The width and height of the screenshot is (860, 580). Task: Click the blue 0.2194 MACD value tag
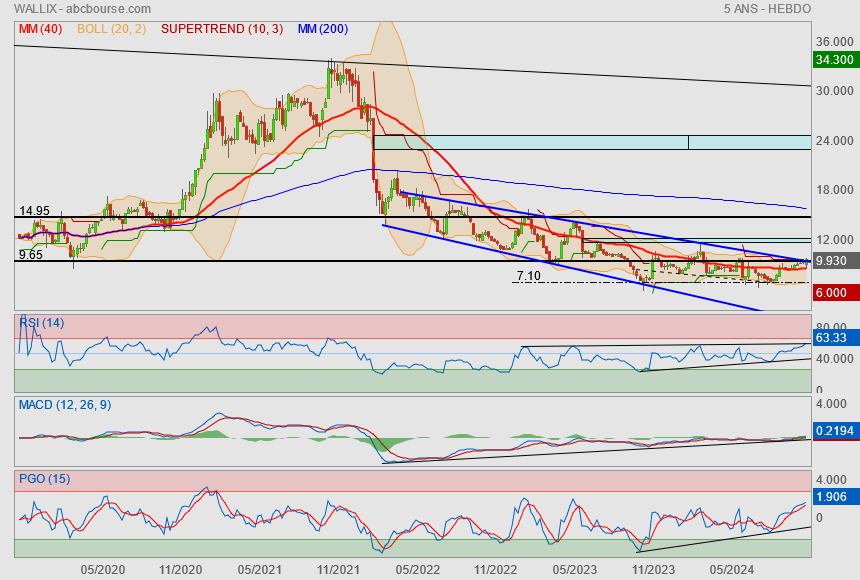(836, 431)
